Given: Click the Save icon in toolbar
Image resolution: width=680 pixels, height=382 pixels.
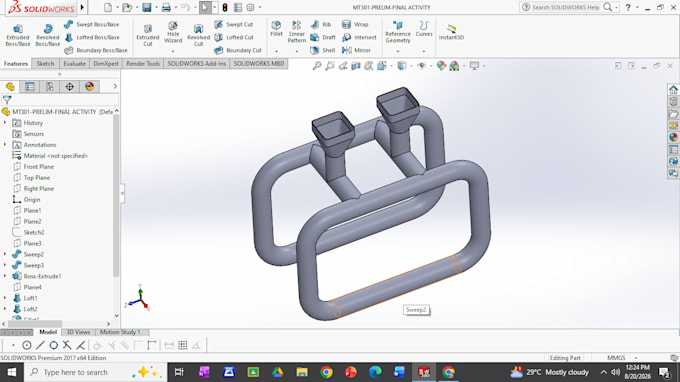Looking at the screenshot, I should click(147, 7).
